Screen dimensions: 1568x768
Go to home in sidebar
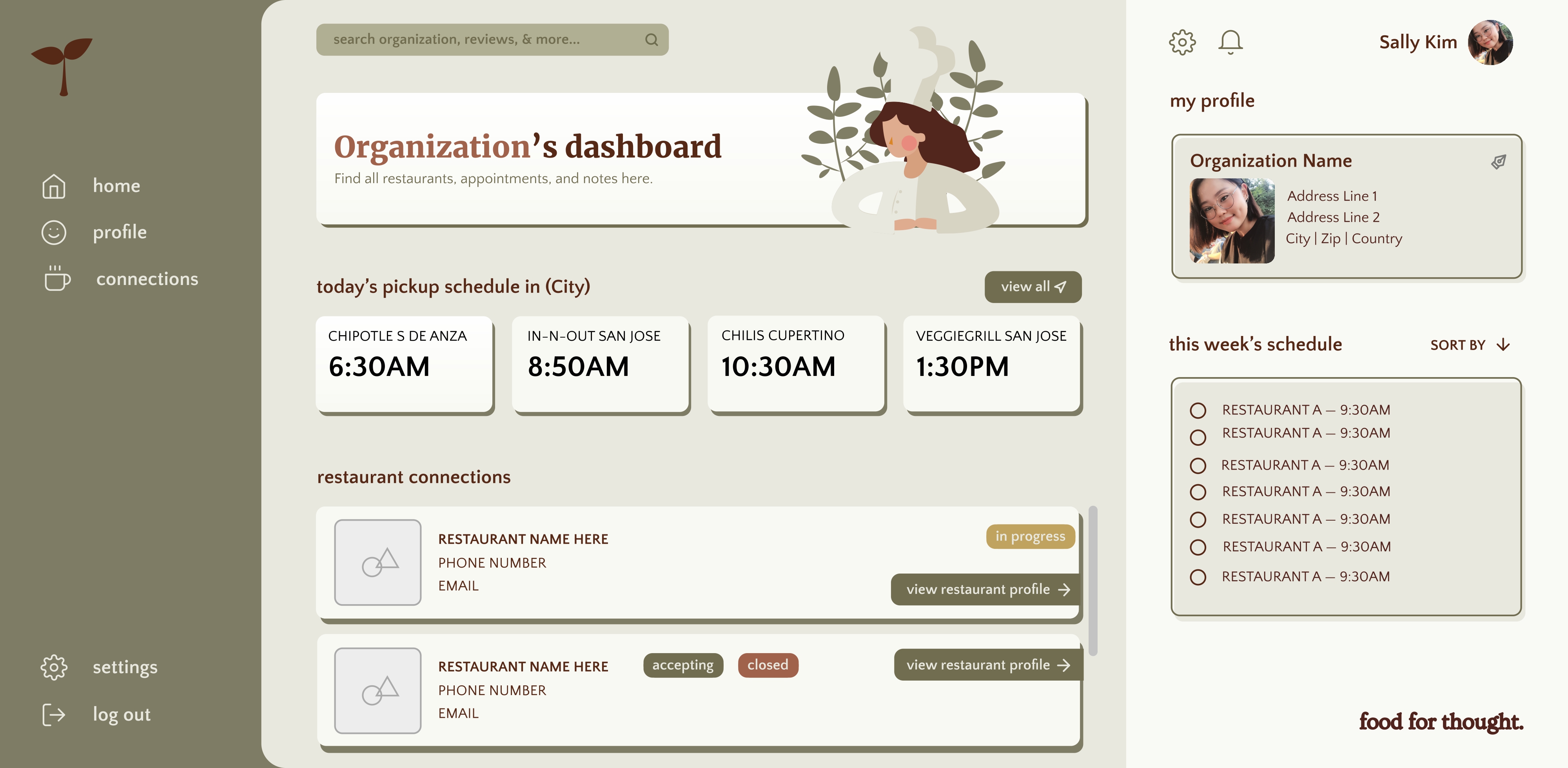[x=116, y=186]
